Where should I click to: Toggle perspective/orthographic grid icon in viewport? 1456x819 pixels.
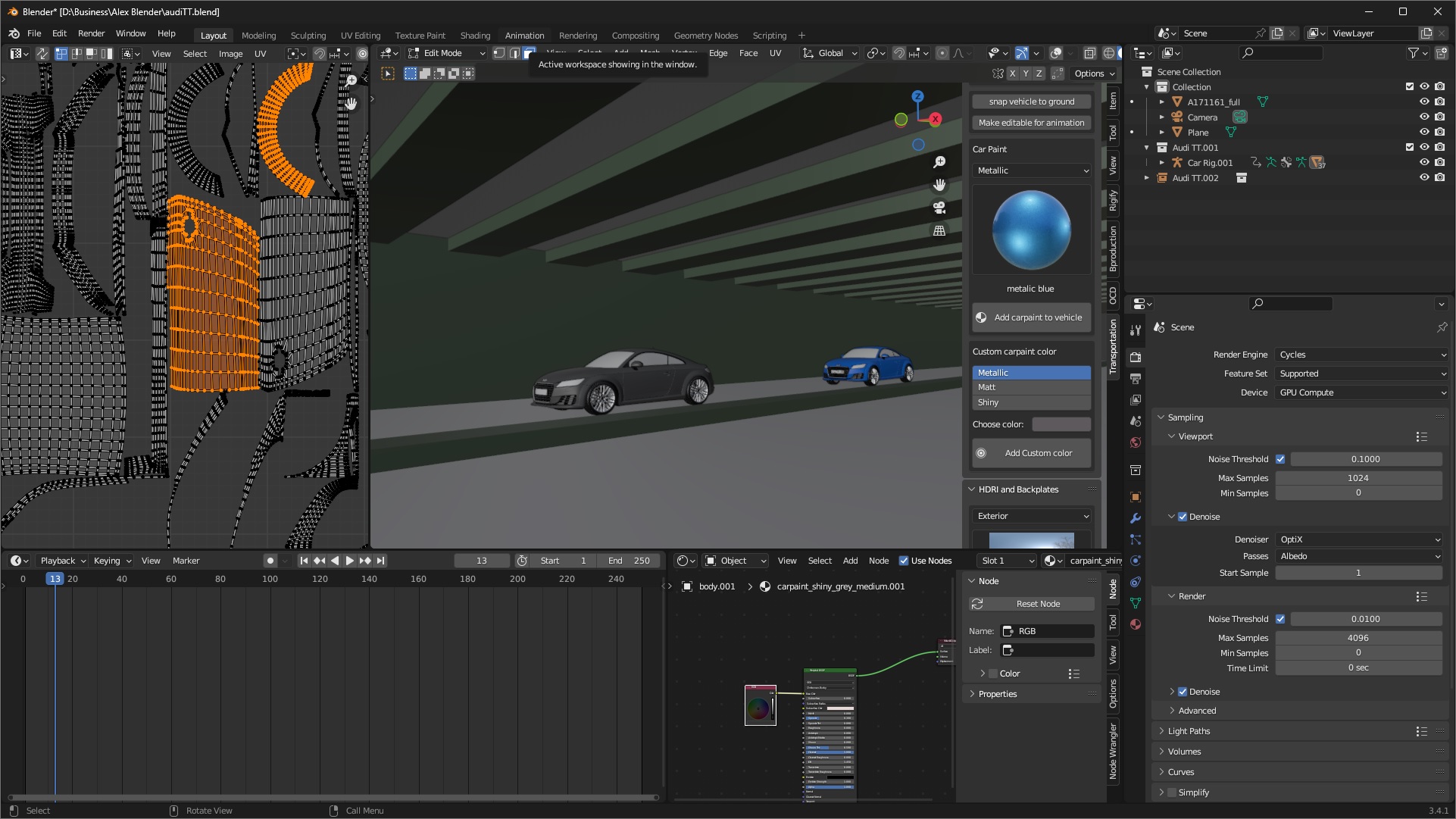coord(939,230)
